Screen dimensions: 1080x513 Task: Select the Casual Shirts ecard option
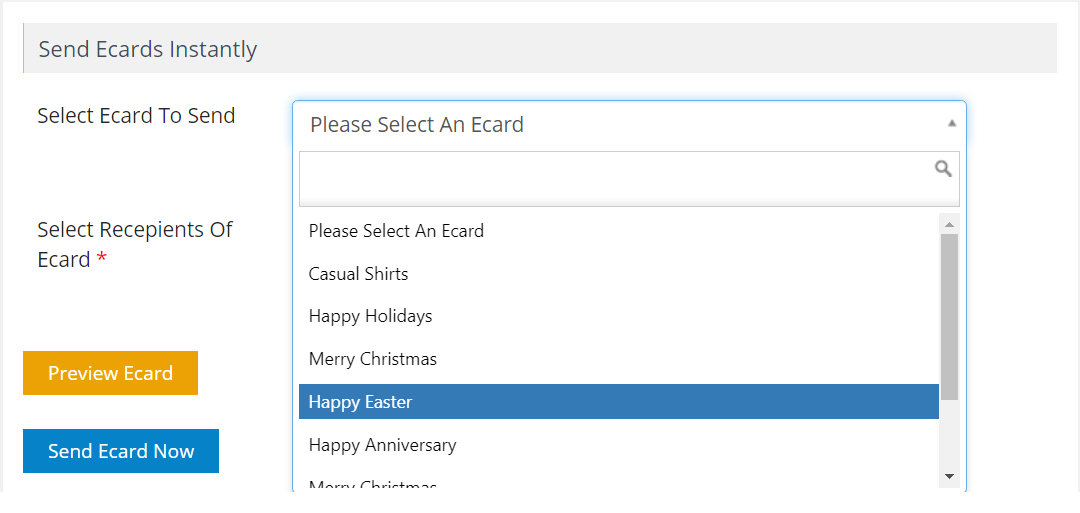point(619,273)
